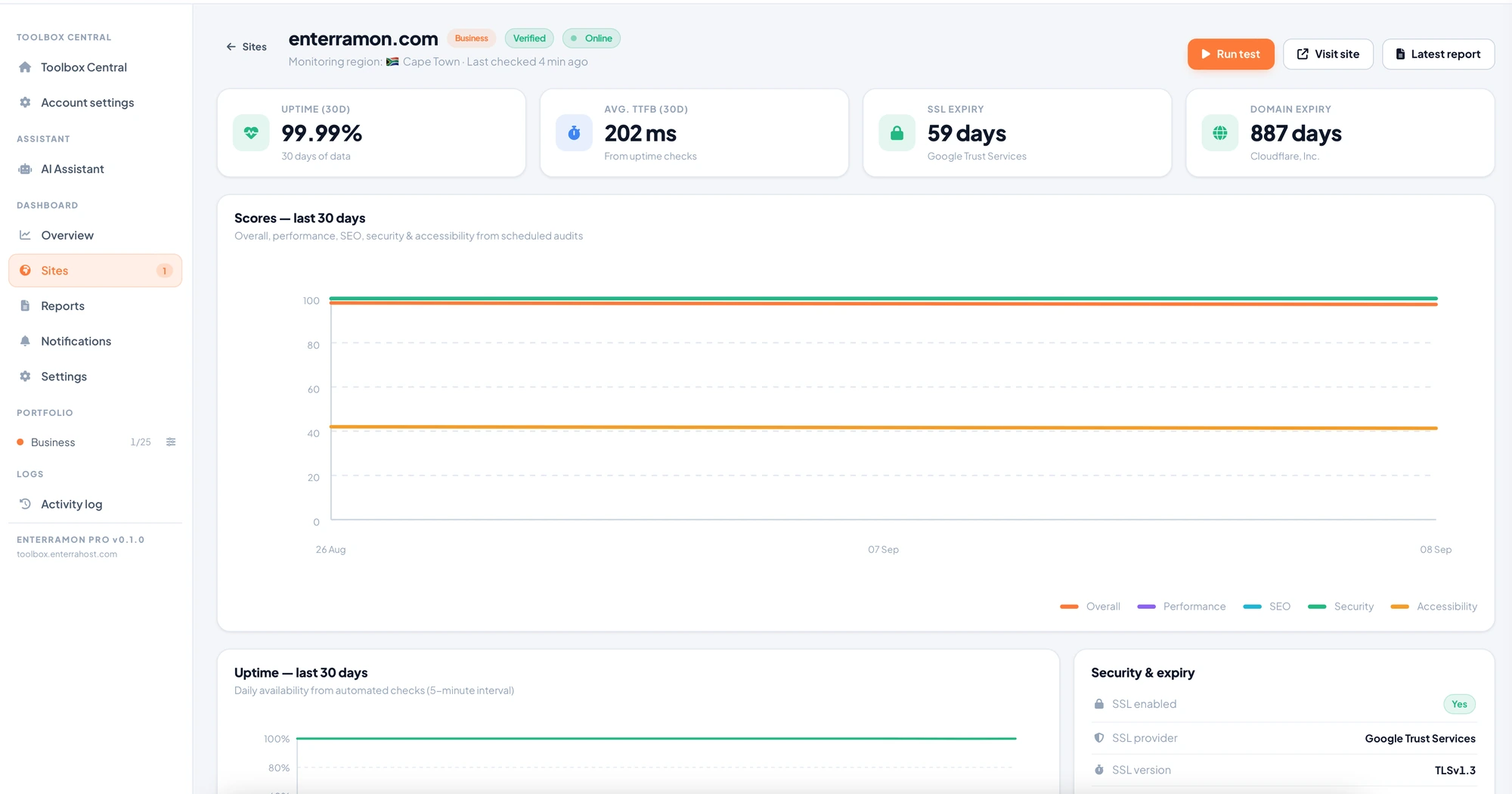Click the 202 ms TTFB value
This screenshot has width=1512, height=794.
tap(640, 133)
